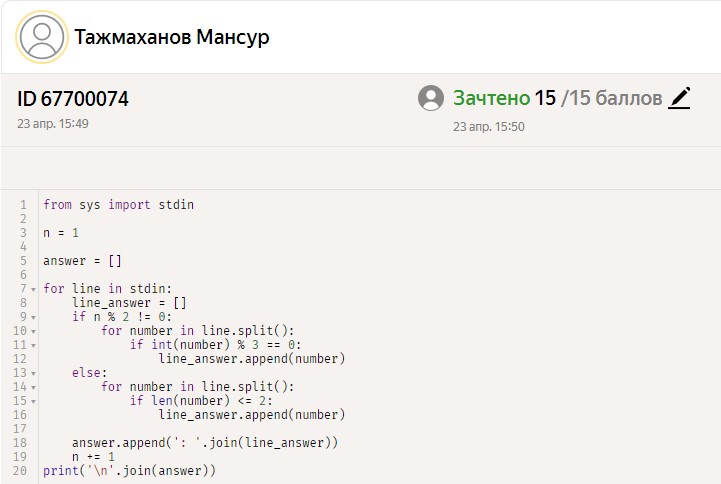Collapse the for loop at line 7
This screenshot has height=484, width=721.
point(34,289)
